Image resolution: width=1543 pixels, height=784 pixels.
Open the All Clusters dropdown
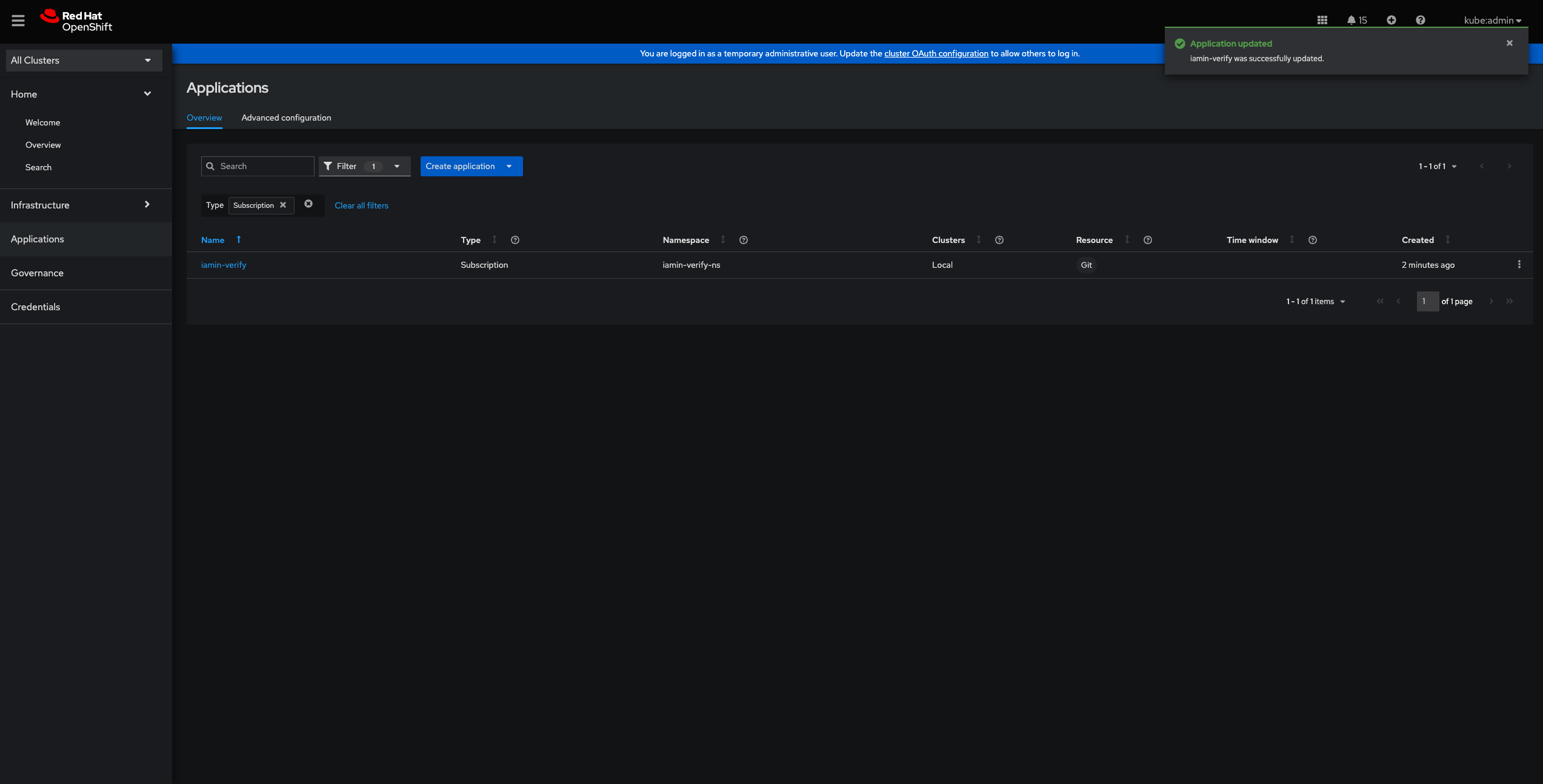pos(84,61)
